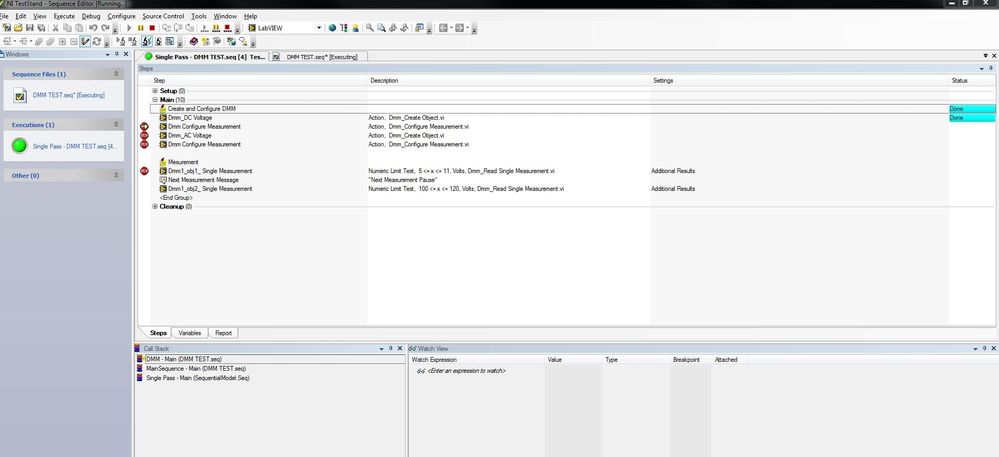
Task: Click the magnifying glass Find icon
Action: (370, 28)
